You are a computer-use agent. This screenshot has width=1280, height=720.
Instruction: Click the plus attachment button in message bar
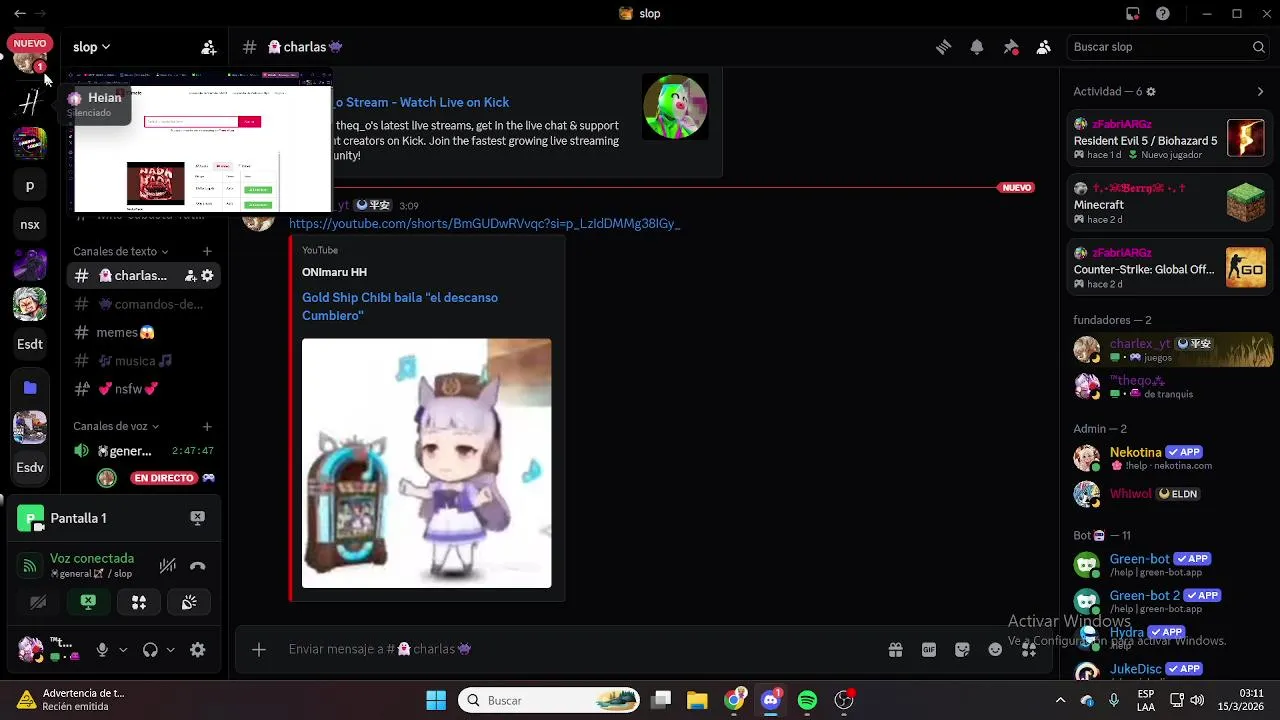click(258, 649)
